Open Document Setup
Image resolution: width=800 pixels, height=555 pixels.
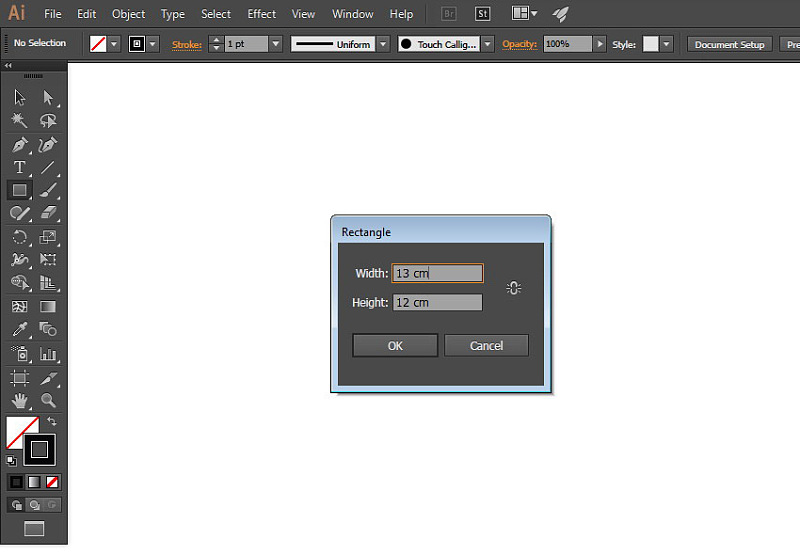[x=729, y=44]
